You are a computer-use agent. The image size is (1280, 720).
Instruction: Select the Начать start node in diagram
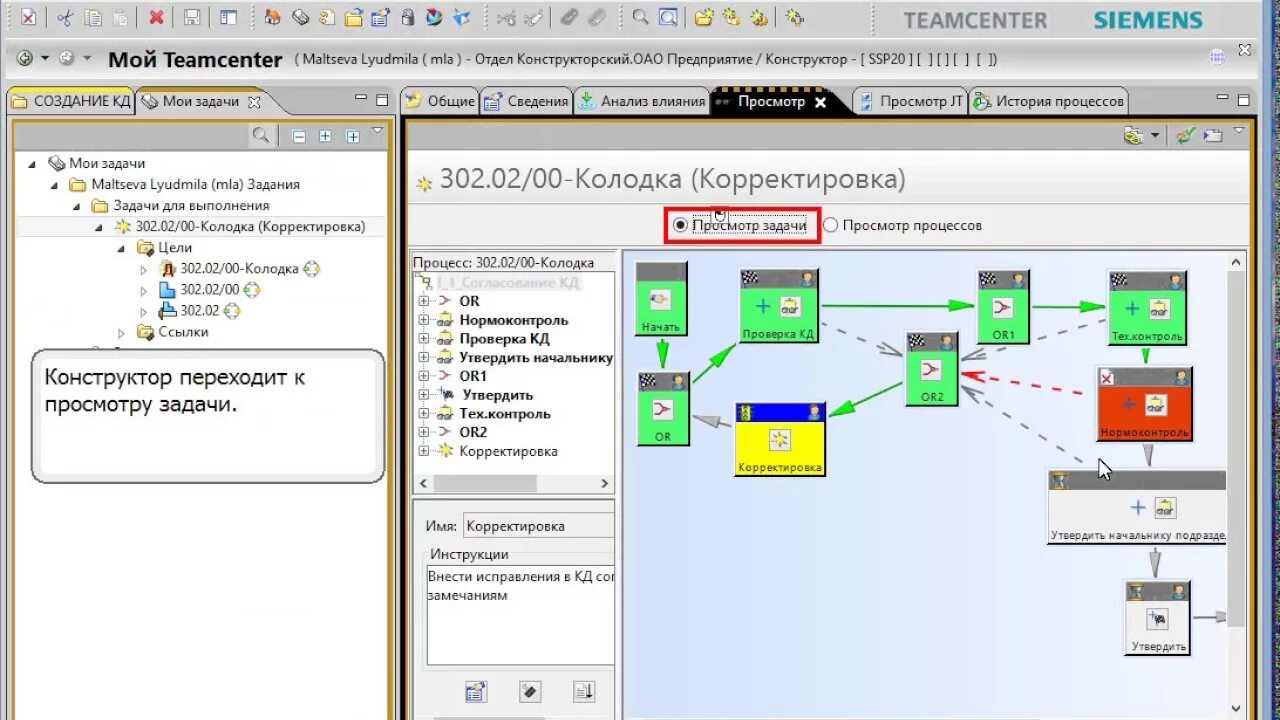coord(661,299)
